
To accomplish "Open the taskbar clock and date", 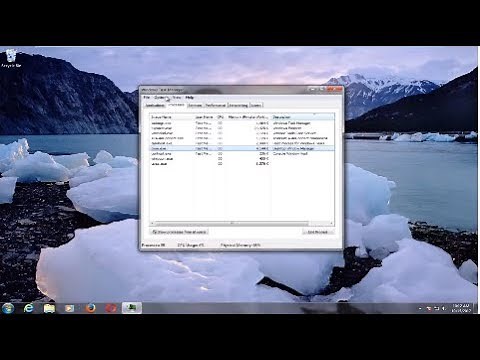I will 461,308.
